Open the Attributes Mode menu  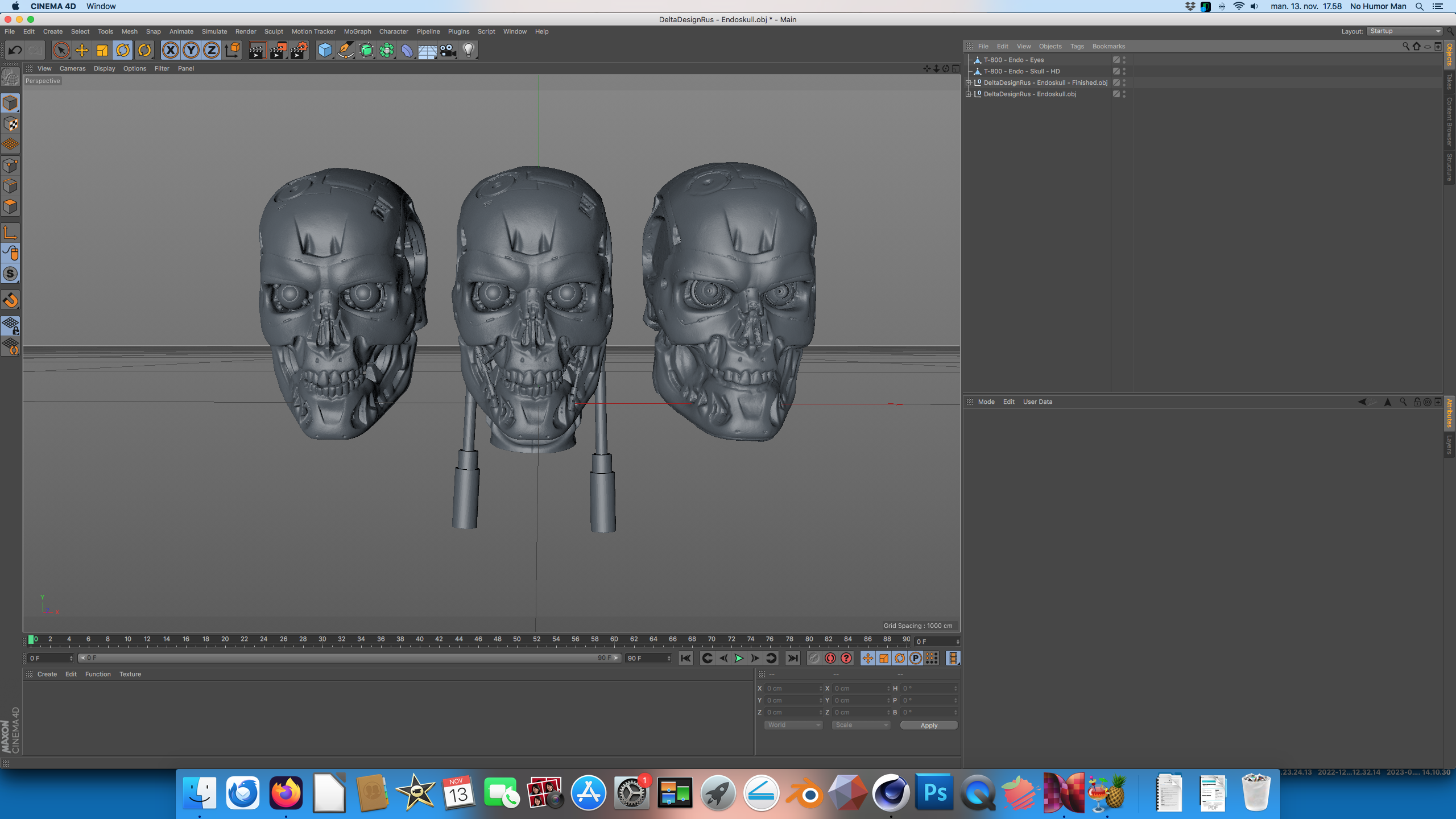point(986,402)
